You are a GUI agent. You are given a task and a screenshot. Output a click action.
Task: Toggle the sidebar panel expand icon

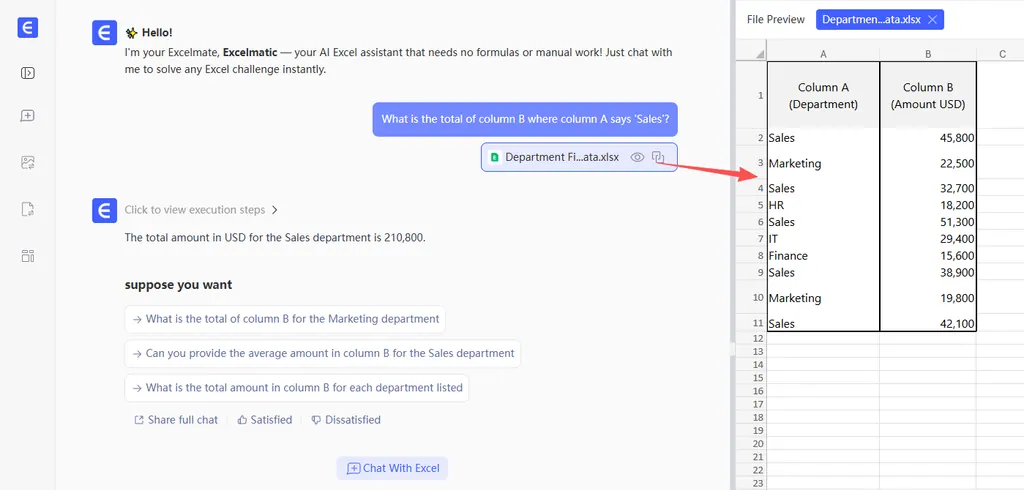[28, 72]
